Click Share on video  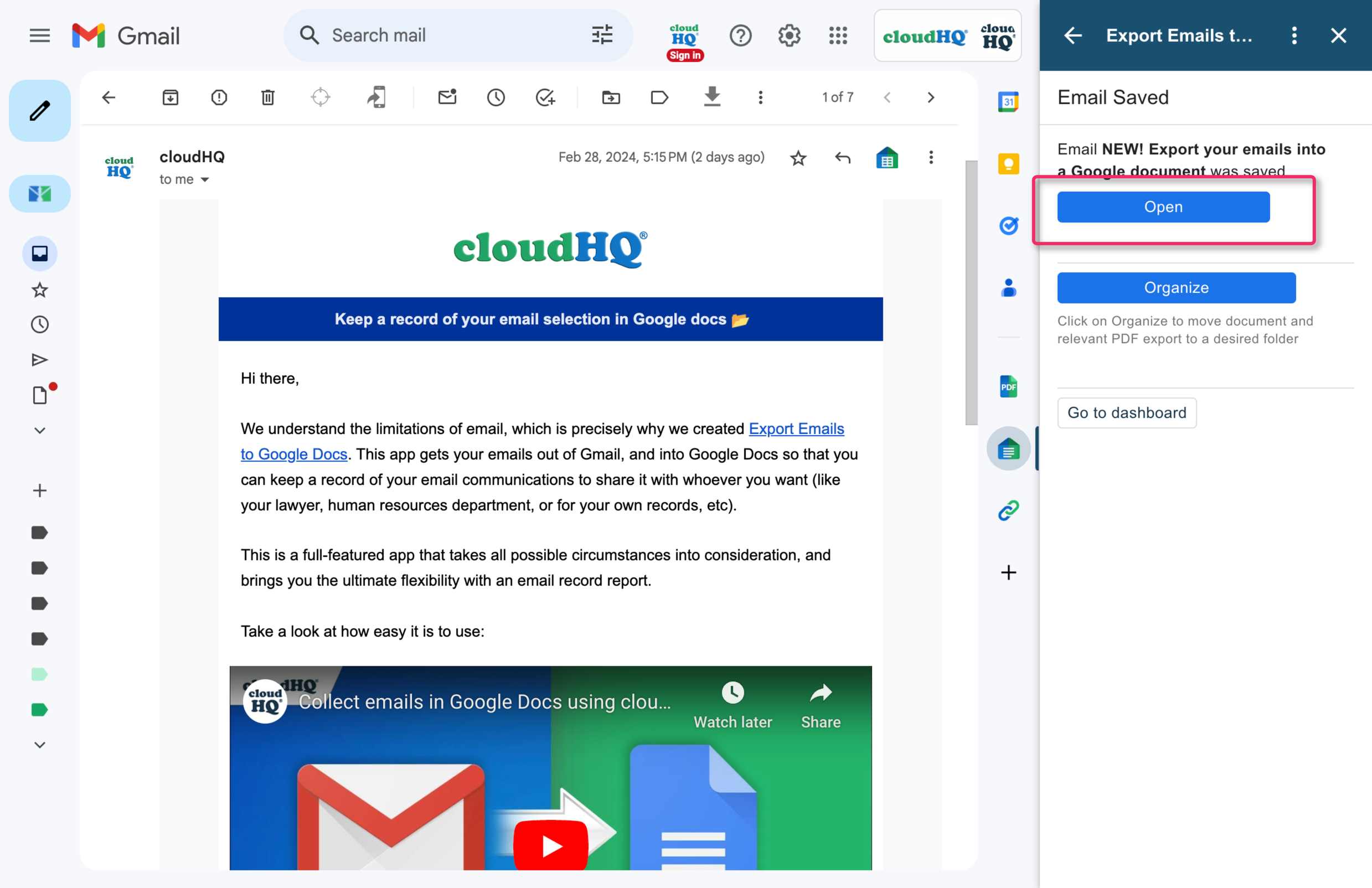pos(821,706)
